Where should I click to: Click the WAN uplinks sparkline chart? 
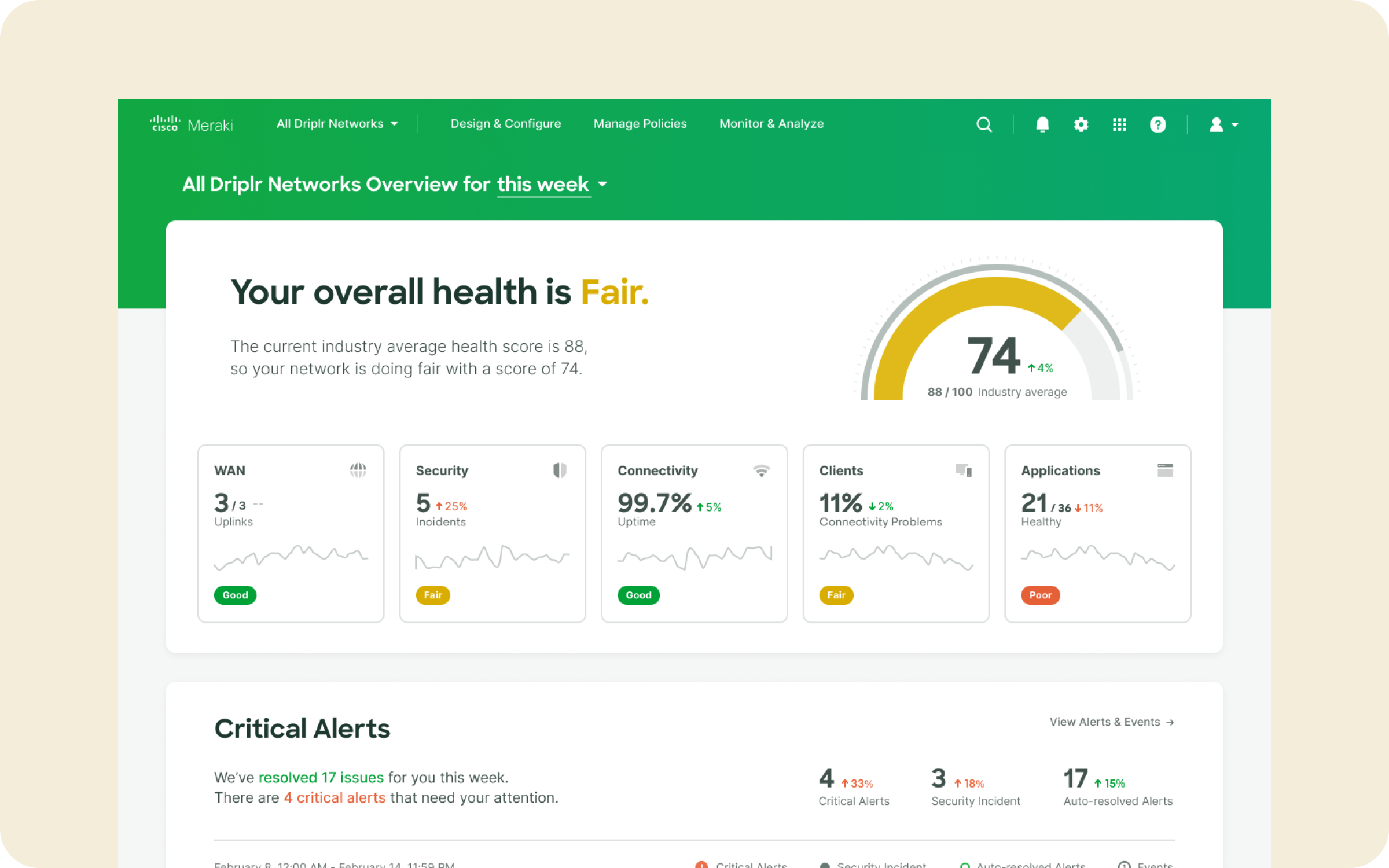tap(291, 557)
